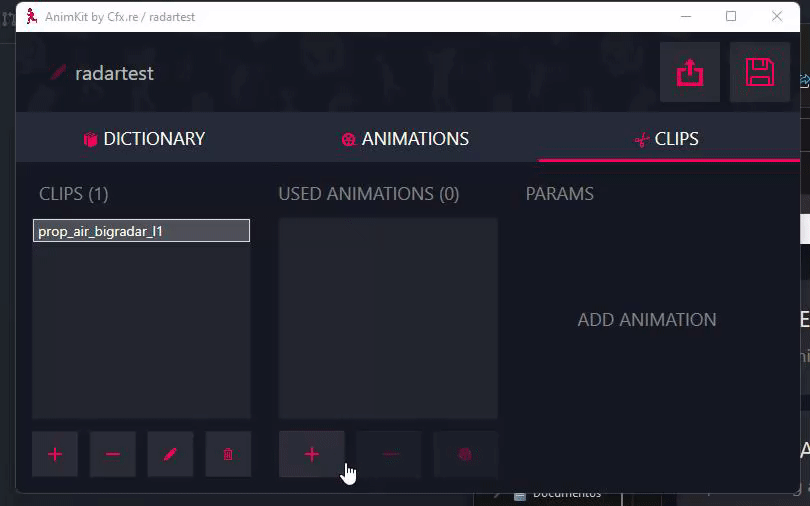Rename clip with the pencil edit button
Image resolution: width=810 pixels, height=506 pixels.
170,454
